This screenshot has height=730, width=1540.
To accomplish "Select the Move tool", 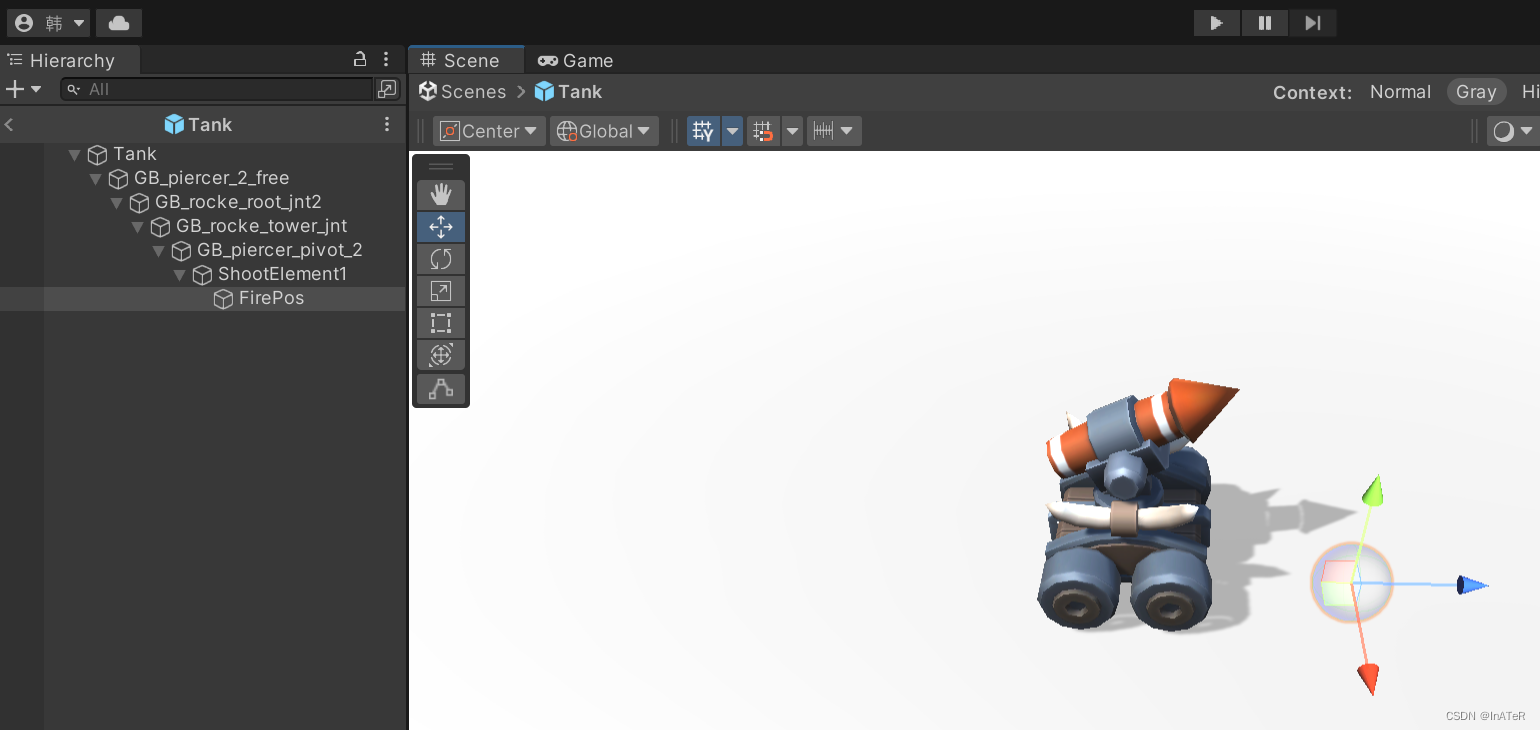I will pos(441,227).
